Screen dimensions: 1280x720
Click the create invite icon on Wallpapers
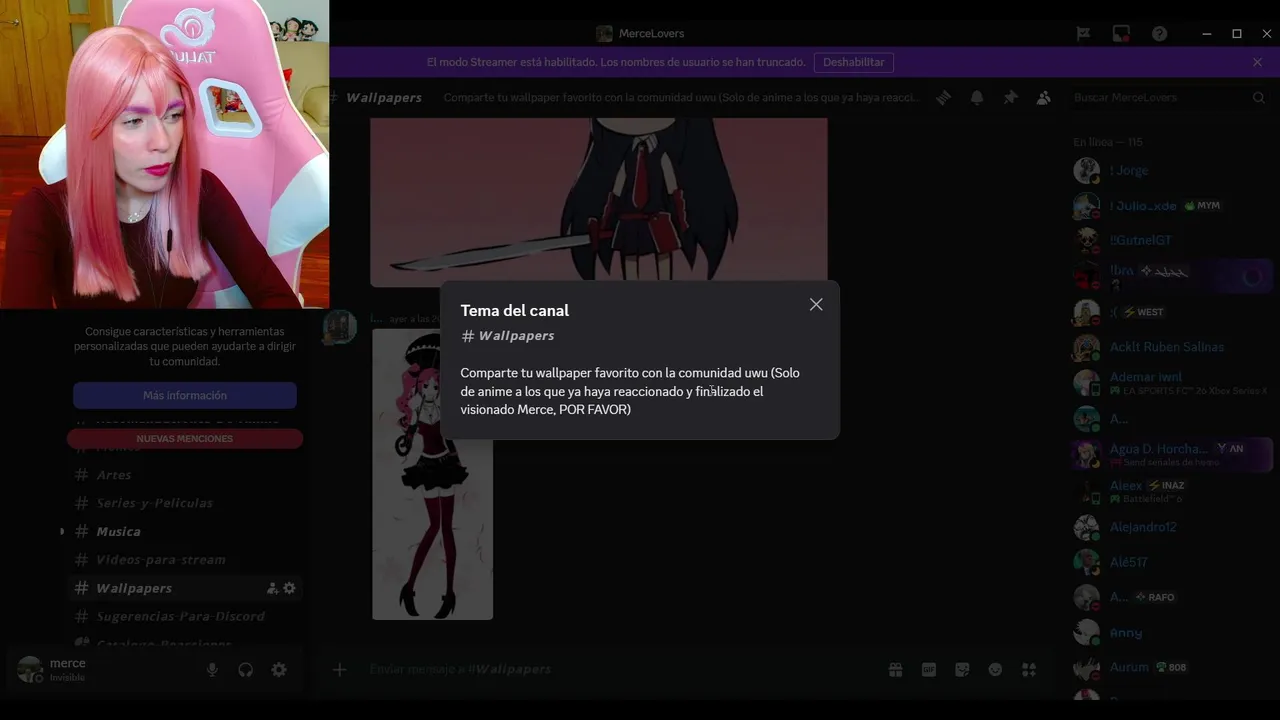272,588
